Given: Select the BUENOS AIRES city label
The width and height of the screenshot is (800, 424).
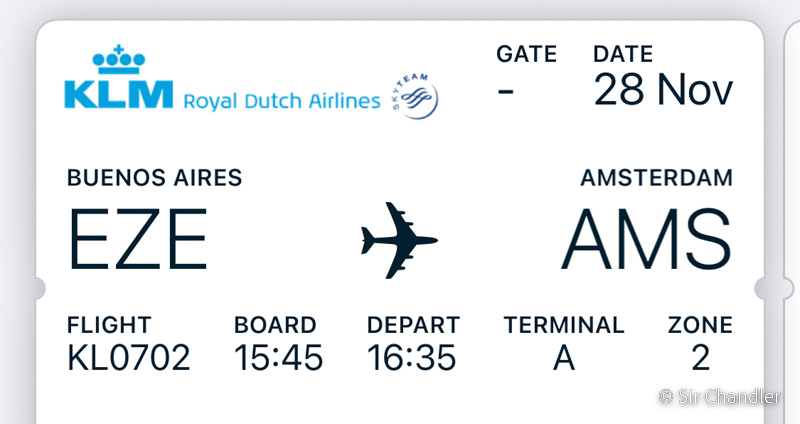Looking at the screenshot, I should (x=155, y=178).
